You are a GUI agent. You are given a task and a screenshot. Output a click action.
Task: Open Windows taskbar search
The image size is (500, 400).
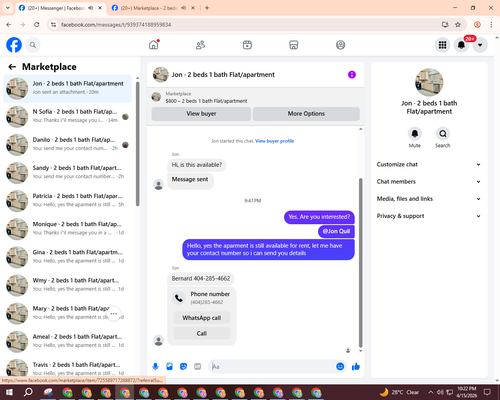[x=28, y=392]
